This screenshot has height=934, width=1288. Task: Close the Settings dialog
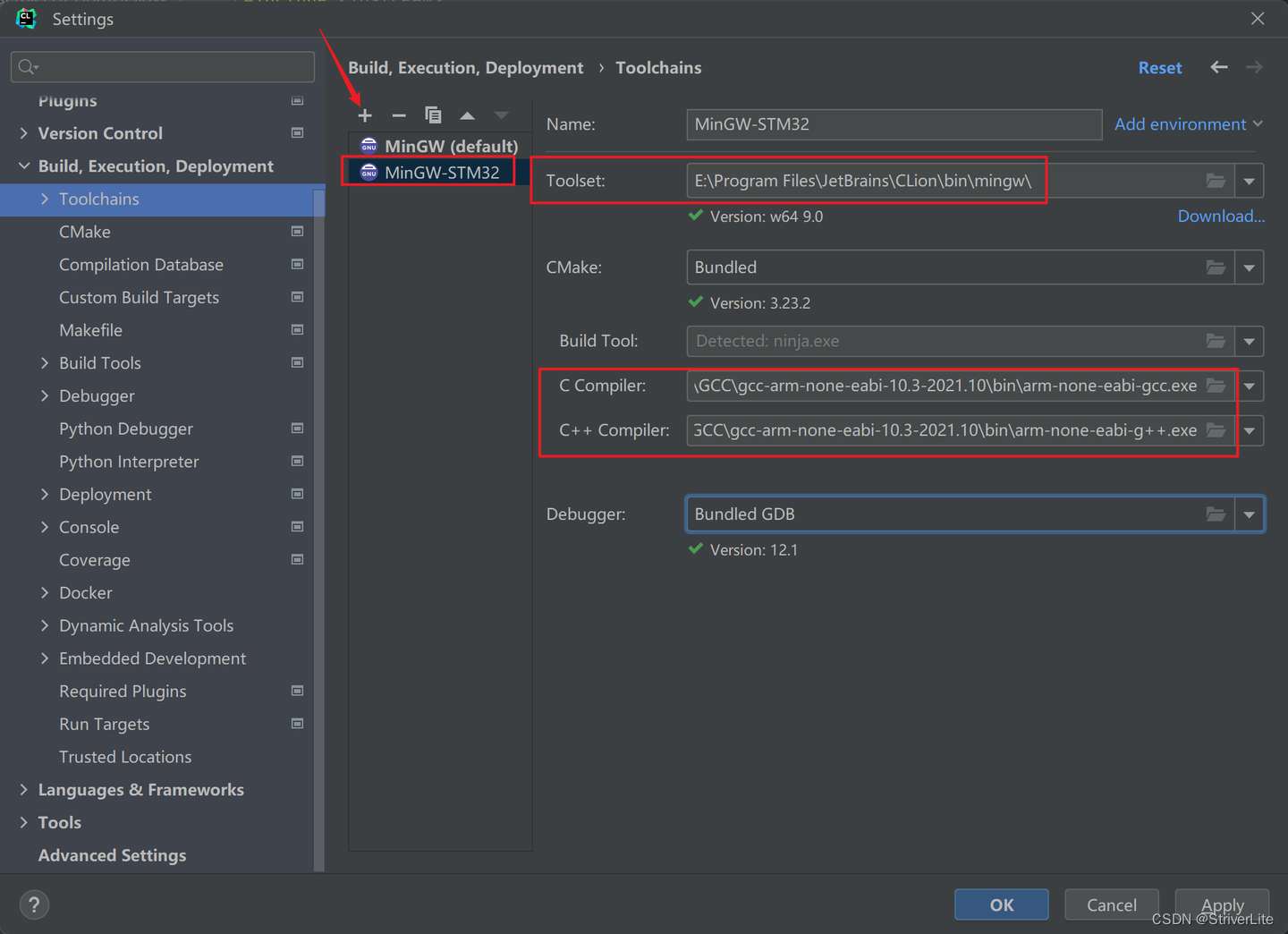tap(1258, 19)
